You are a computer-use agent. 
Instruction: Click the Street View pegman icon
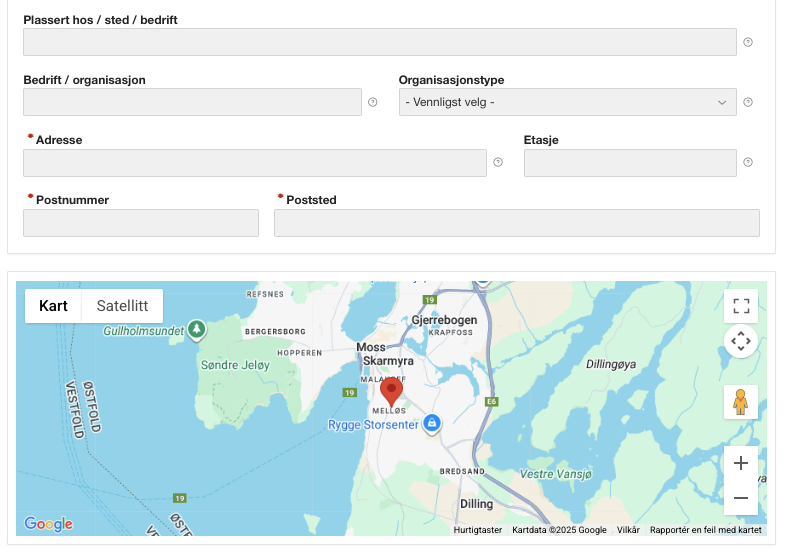pyautogui.click(x=741, y=402)
